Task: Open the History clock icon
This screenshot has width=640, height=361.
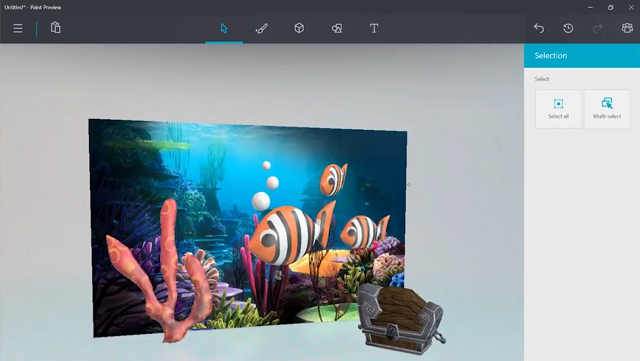Action: click(568, 28)
